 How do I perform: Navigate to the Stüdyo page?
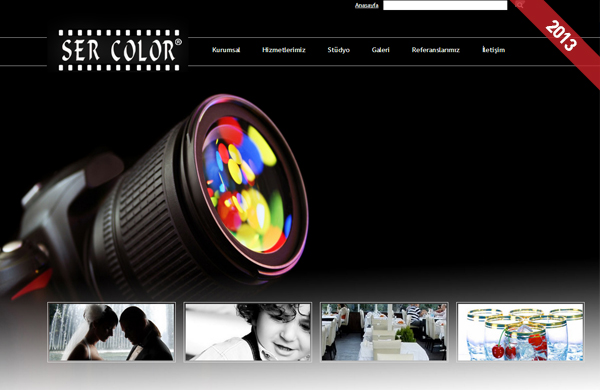coord(339,50)
